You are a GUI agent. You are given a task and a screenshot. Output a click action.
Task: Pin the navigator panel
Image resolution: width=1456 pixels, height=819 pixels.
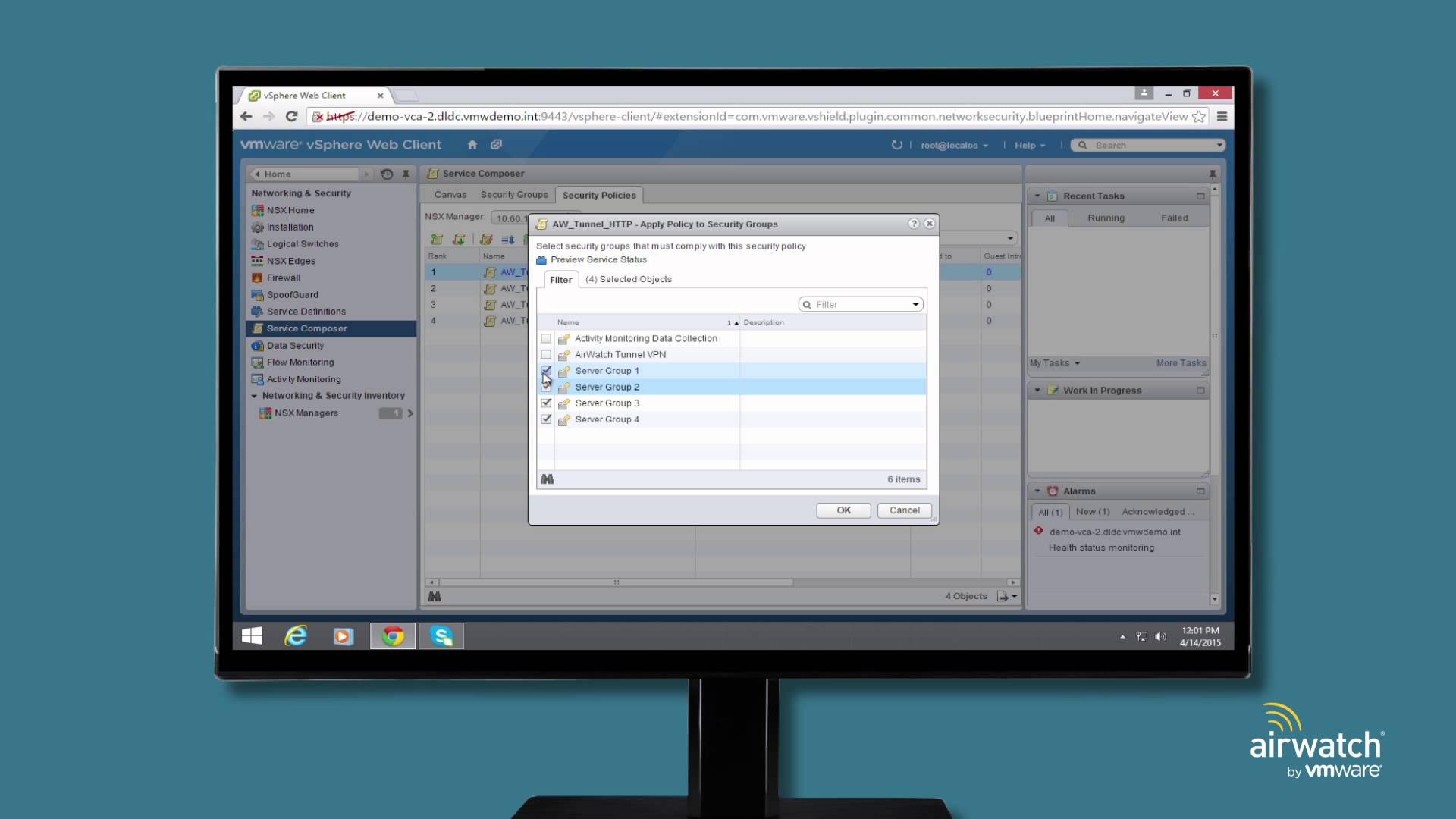coord(406,174)
